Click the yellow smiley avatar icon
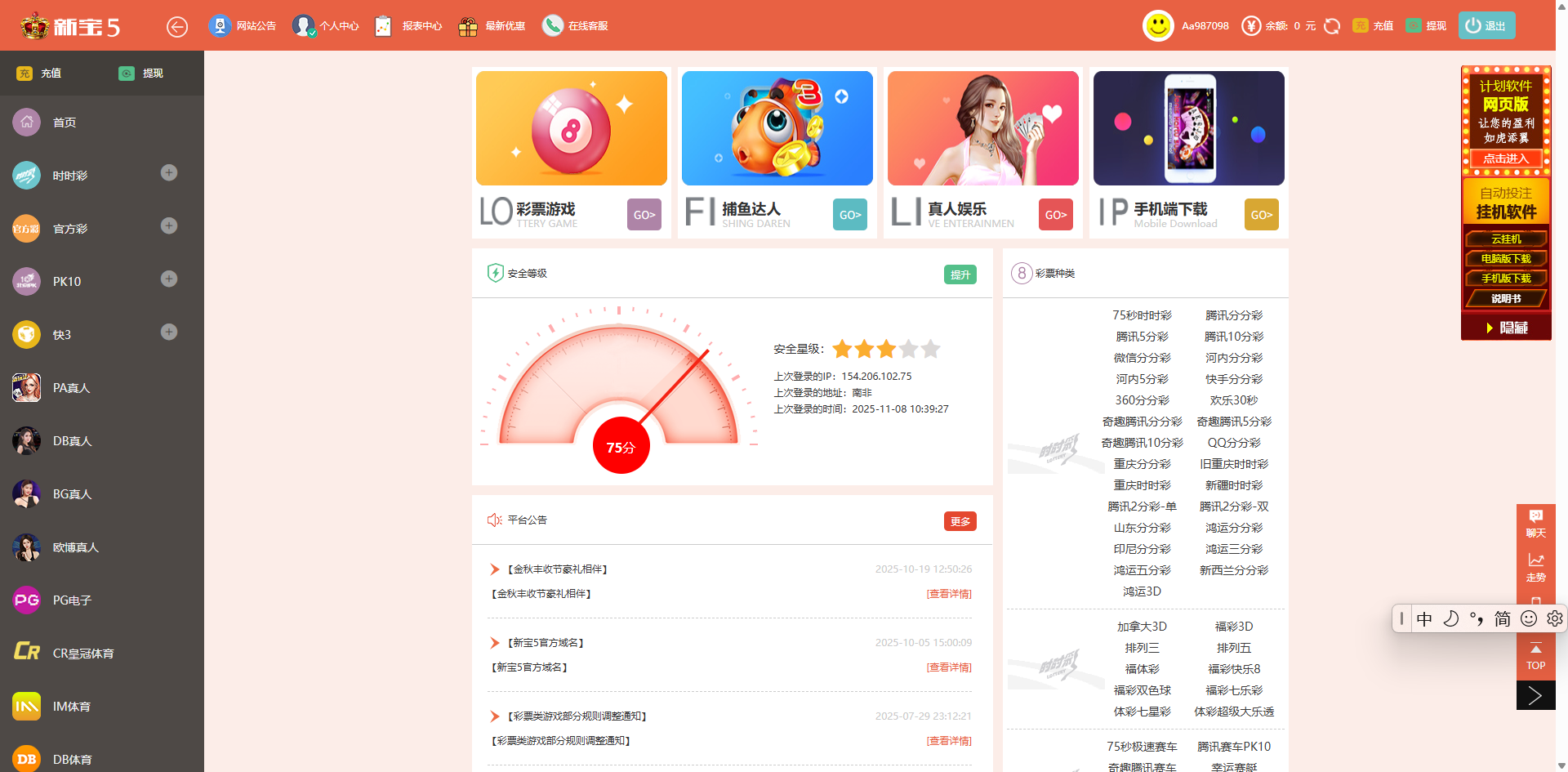Screen dimensions: 1568x772 [1157, 26]
